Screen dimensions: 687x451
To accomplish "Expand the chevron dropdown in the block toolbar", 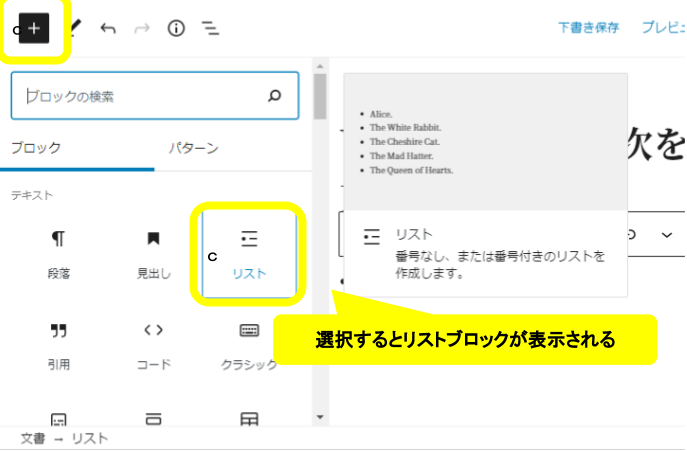I will 666,235.
